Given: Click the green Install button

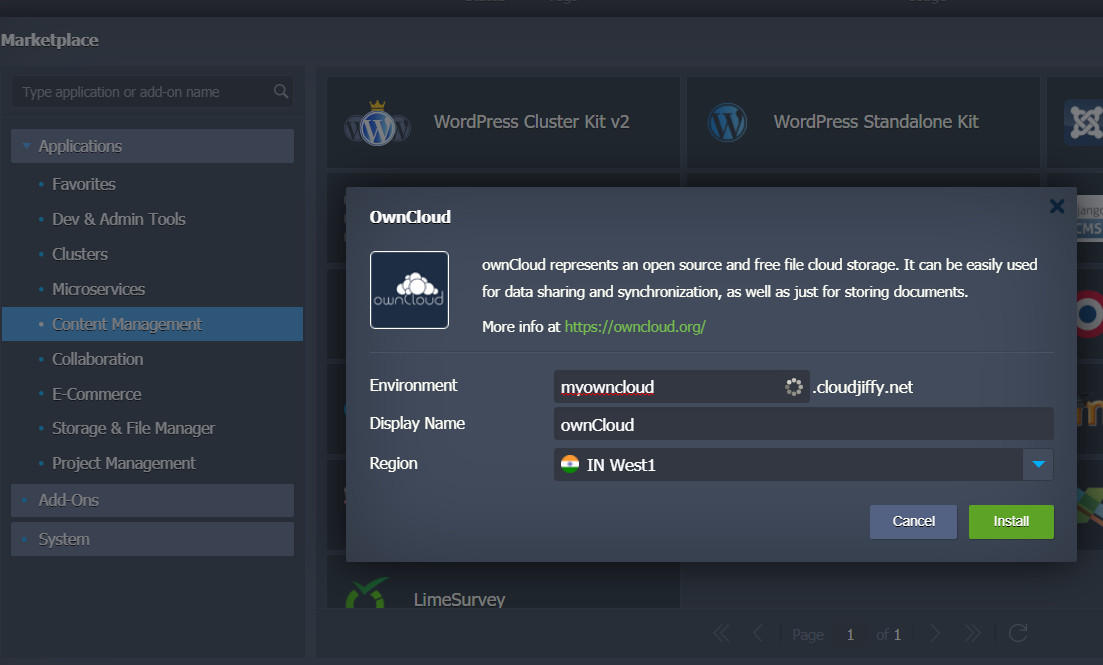Looking at the screenshot, I should coord(1010,521).
